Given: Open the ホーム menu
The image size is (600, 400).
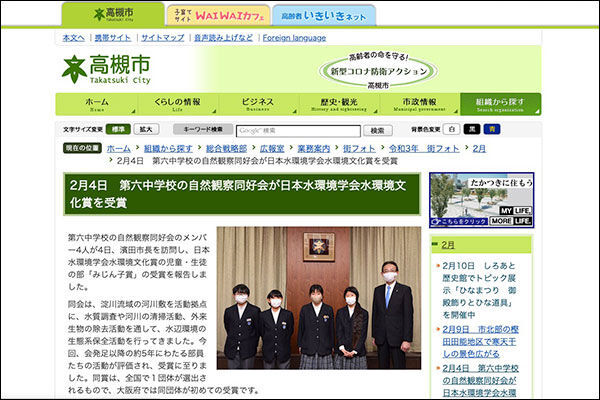Looking at the screenshot, I should pos(96,104).
